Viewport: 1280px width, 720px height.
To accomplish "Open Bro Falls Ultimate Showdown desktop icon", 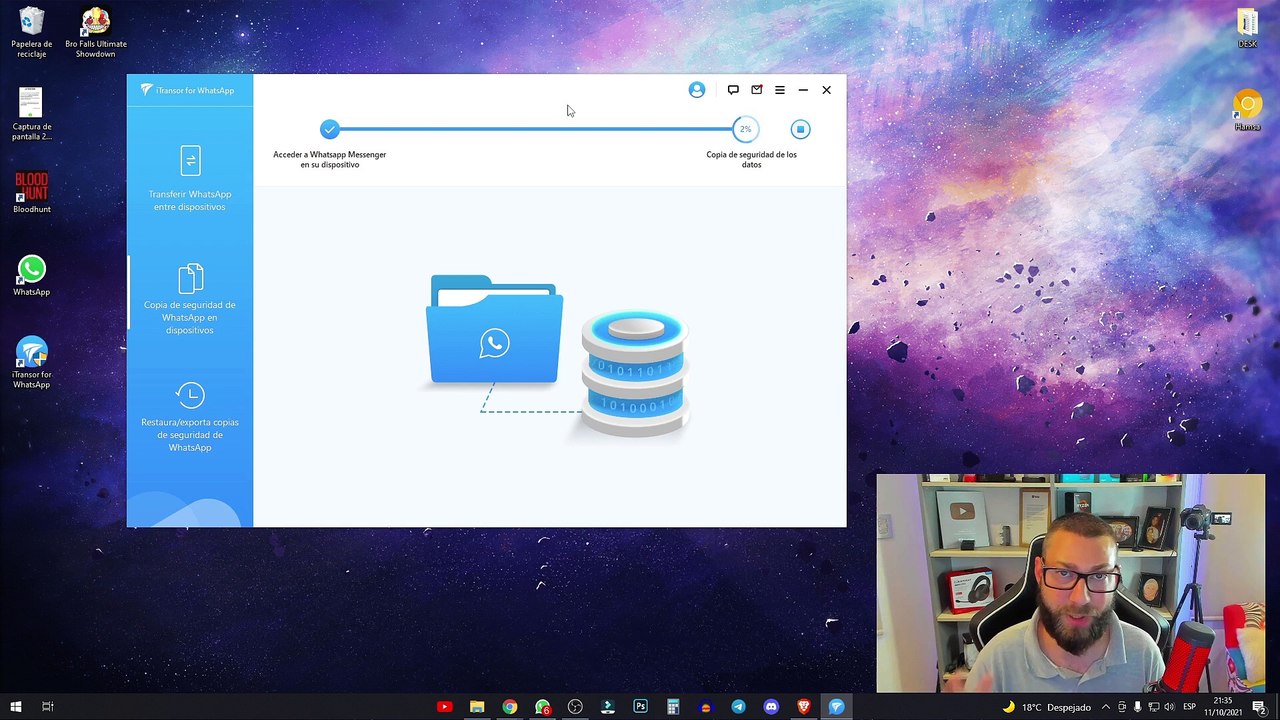I will pyautogui.click(x=96, y=32).
